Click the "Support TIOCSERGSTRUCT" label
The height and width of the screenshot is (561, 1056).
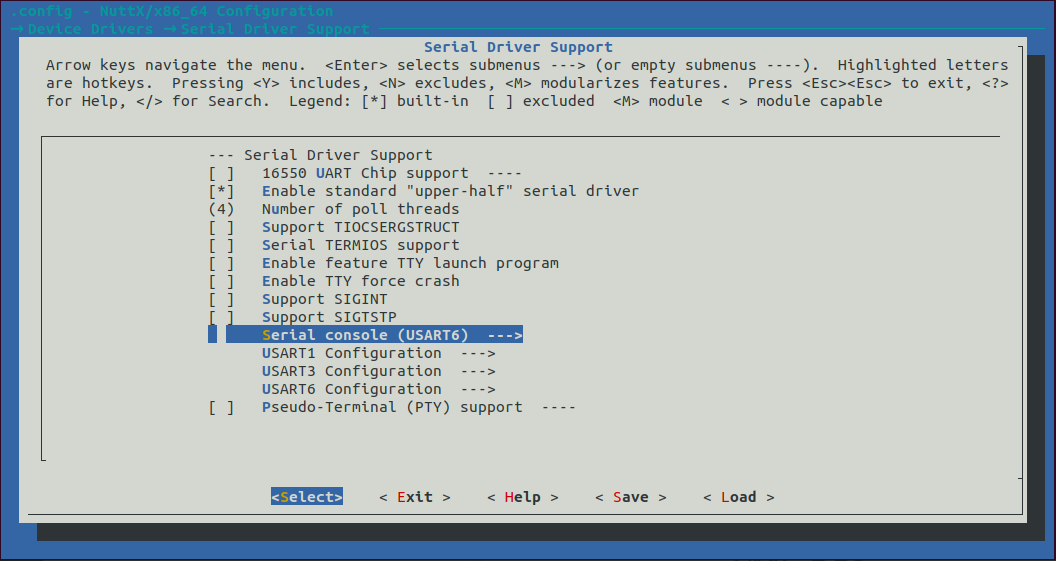[x=360, y=227]
